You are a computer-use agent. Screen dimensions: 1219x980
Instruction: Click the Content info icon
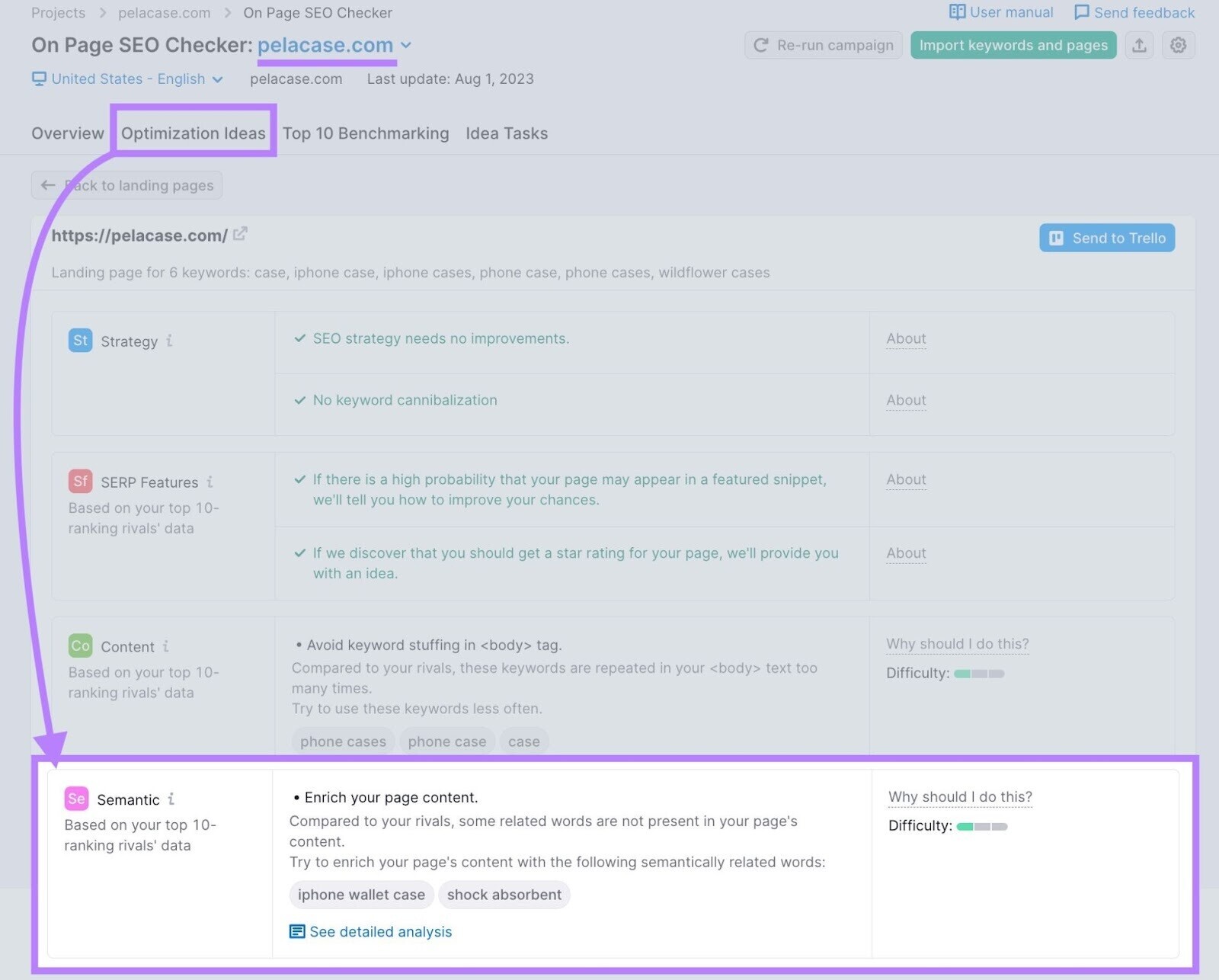pos(165,646)
